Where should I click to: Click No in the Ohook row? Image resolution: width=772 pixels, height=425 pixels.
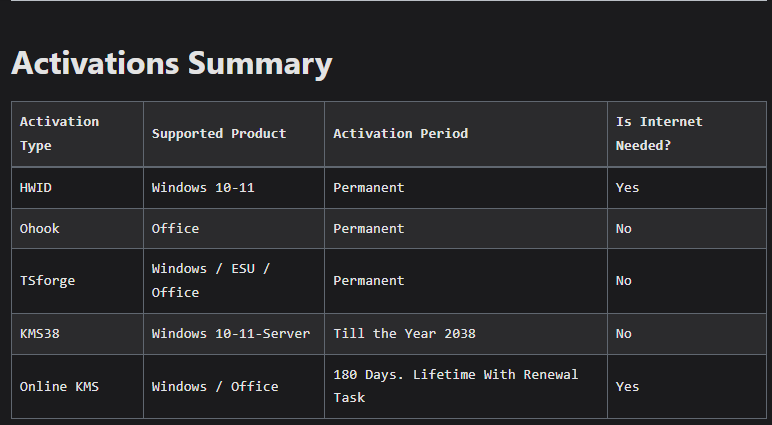coord(624,228)
